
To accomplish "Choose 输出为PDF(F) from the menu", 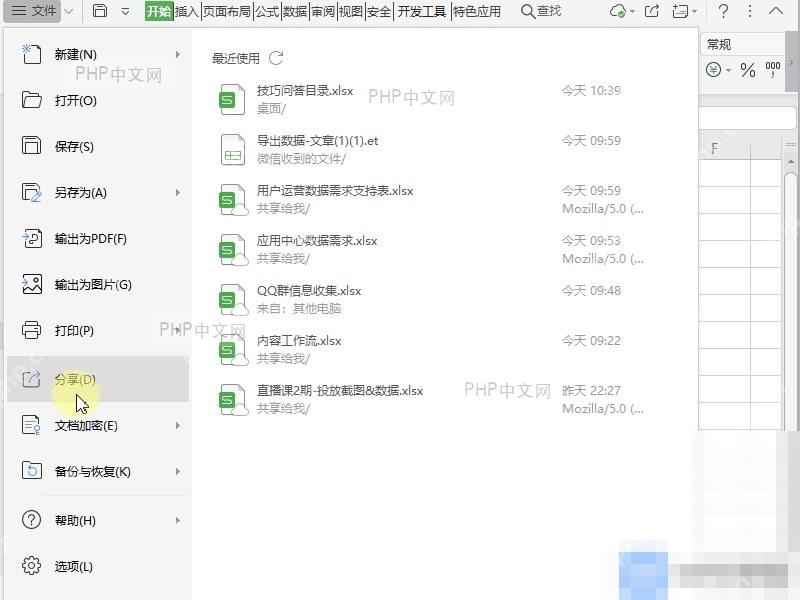I will (x=97, y=238).
